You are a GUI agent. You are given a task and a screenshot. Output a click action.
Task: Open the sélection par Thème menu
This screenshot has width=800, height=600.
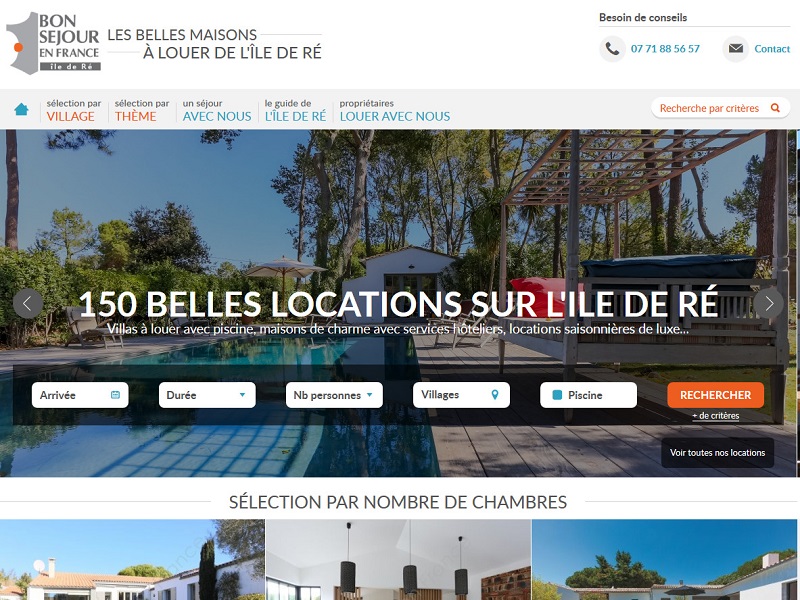click(x=141, y=110)
